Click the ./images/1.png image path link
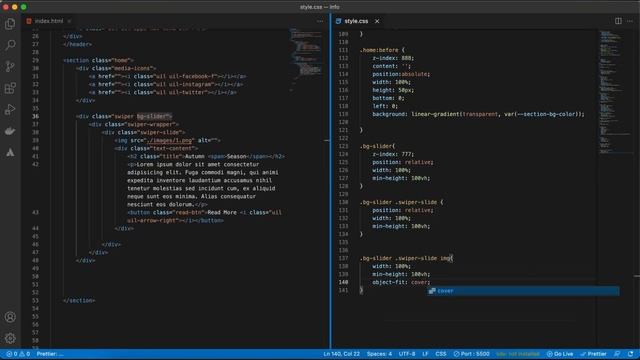Screen dimensions: 640x360 (169, 140)
